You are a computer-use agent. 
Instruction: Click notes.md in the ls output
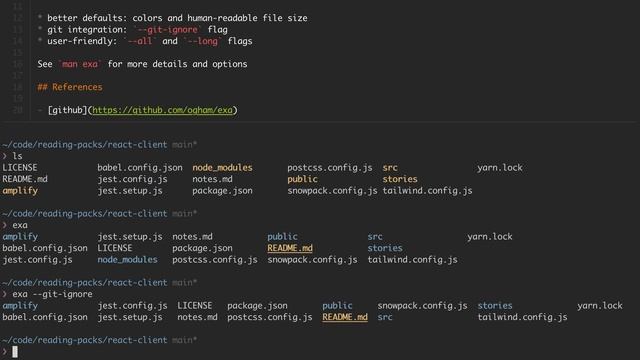click(x=212, y=179)
